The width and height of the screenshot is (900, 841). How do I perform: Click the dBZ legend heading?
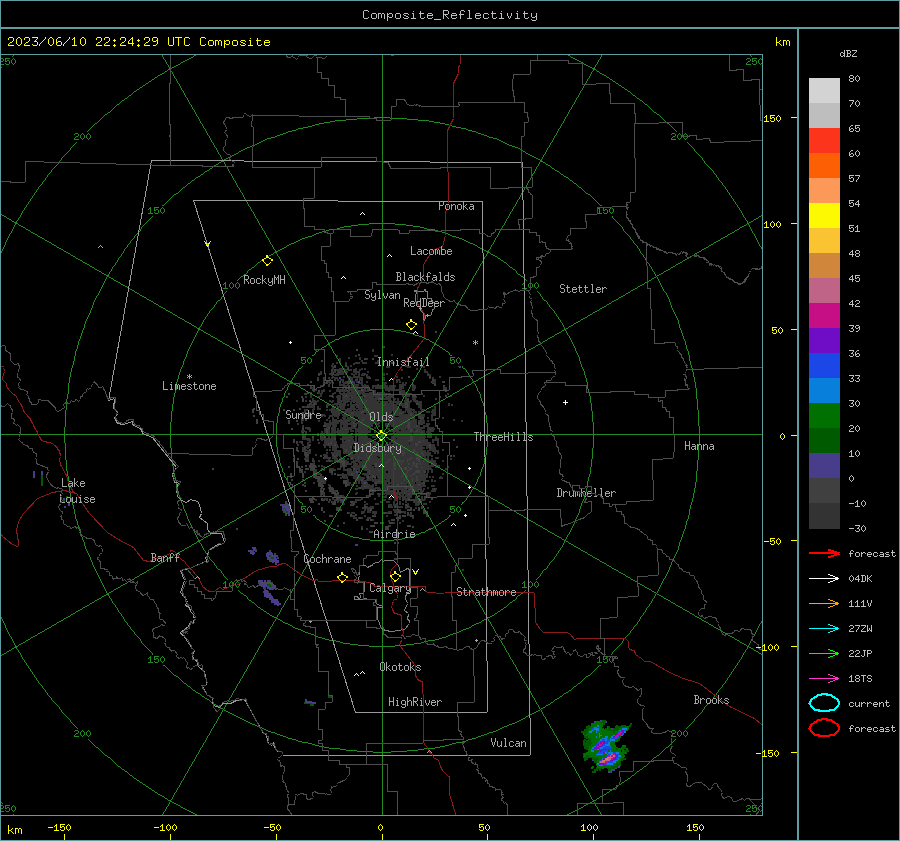click(848, 53)
